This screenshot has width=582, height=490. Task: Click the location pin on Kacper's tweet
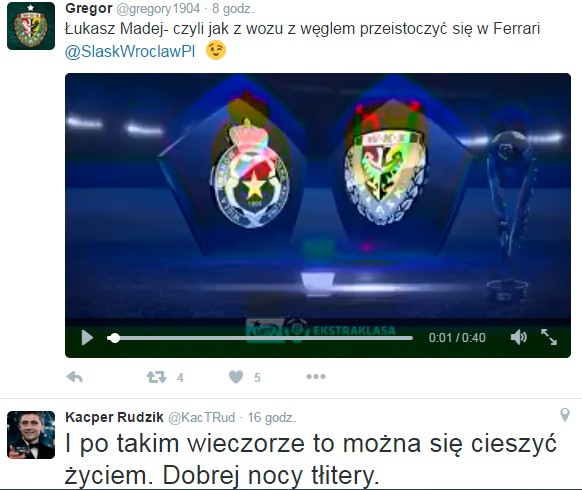[x=565, y=415]
